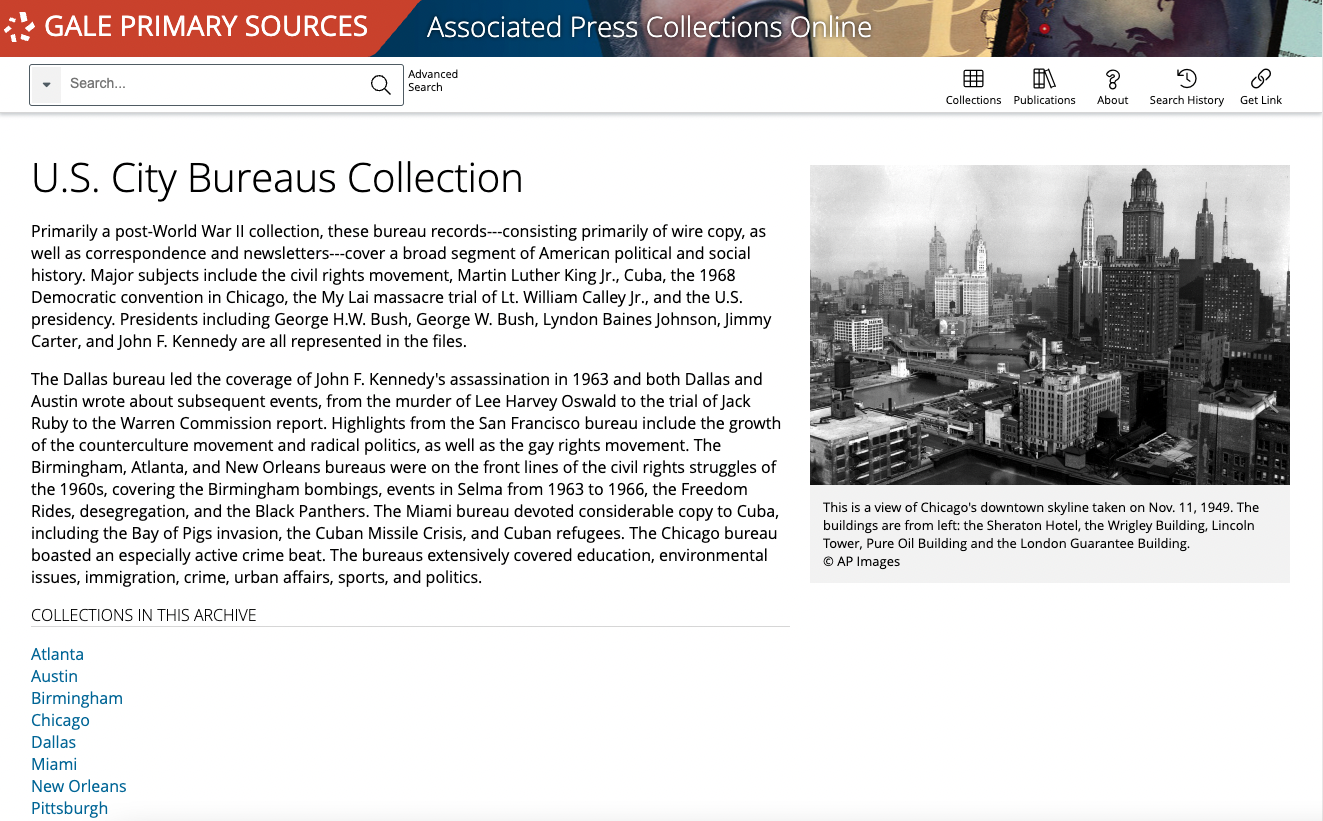Click the magnifying glass search icon
Image resolution: width=1323 pixels, height=821 pixels.
pyautogui.click(x=381, y=85)
